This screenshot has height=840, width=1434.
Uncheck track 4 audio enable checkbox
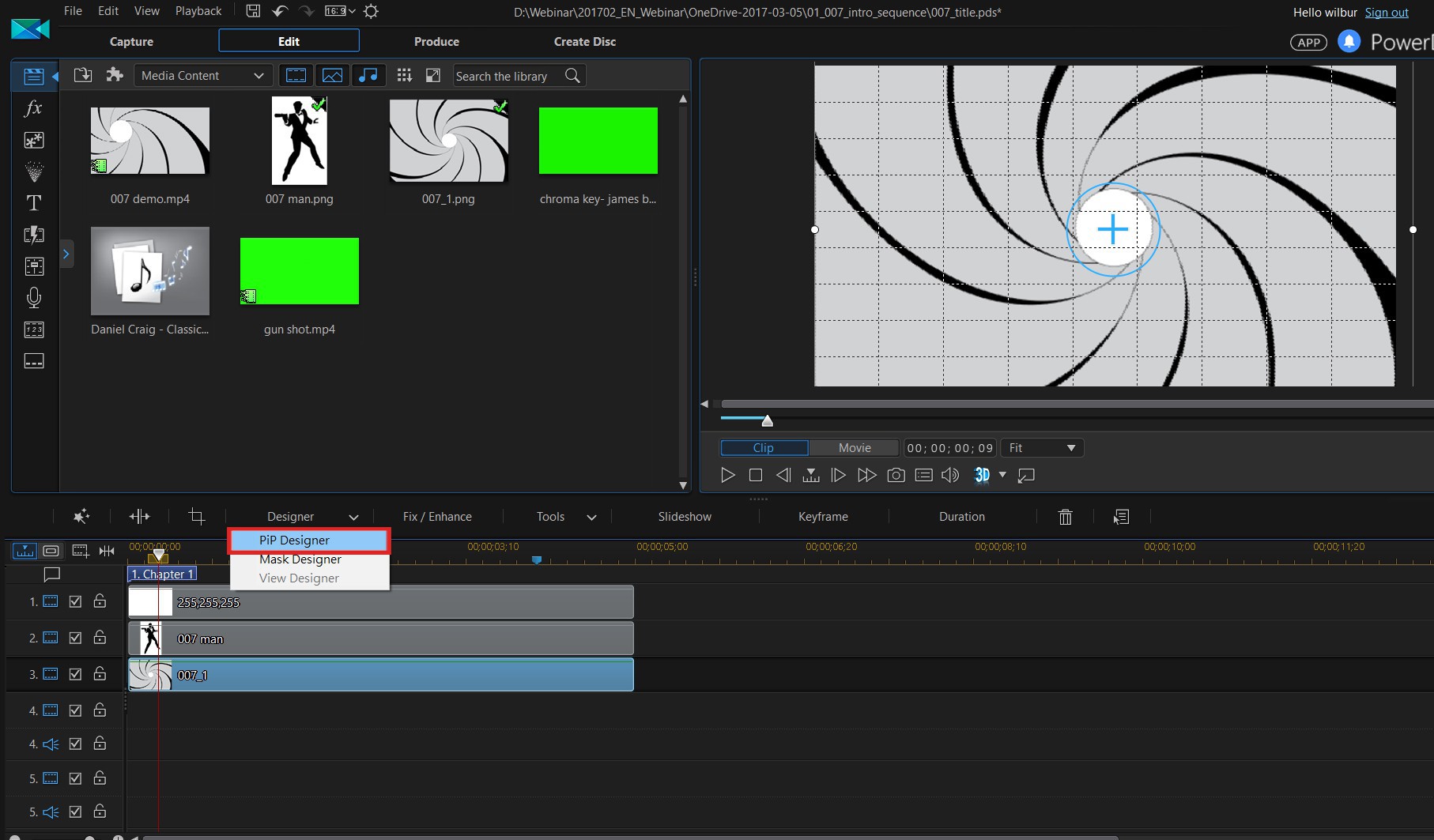[75, 744]
